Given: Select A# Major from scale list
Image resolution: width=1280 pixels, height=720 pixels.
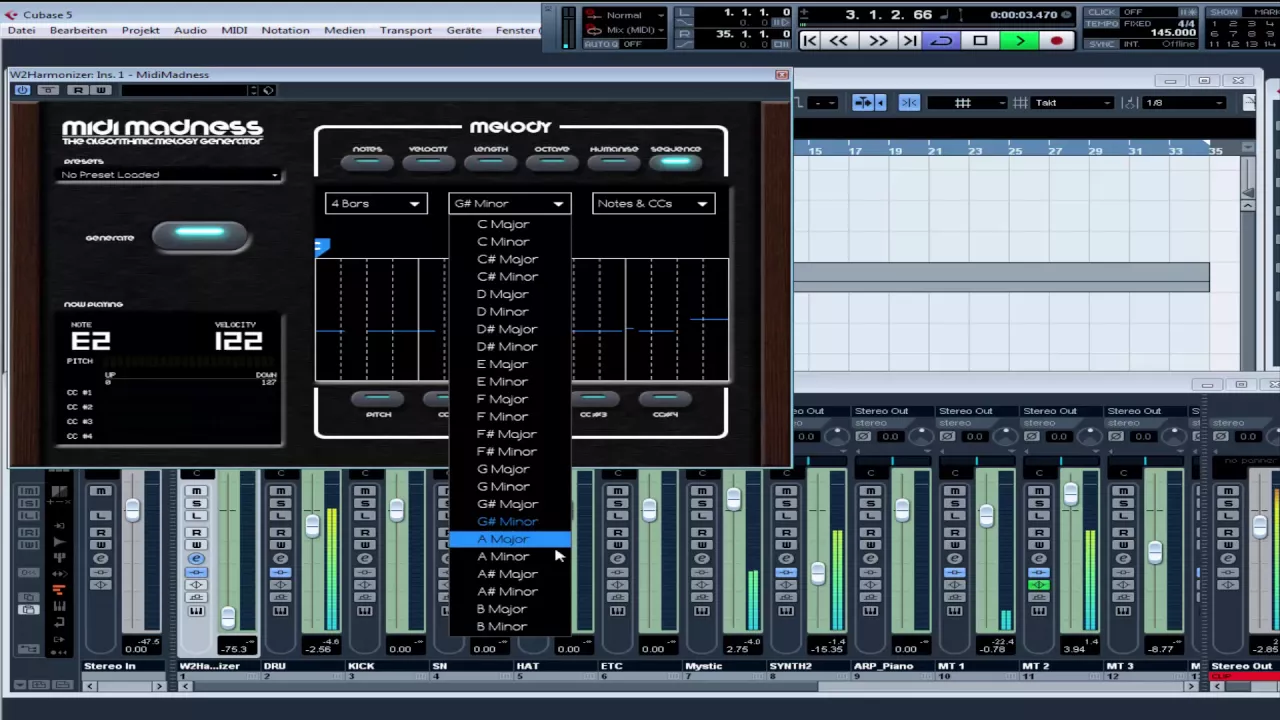Looking at the screenshot, I should 510,574.
